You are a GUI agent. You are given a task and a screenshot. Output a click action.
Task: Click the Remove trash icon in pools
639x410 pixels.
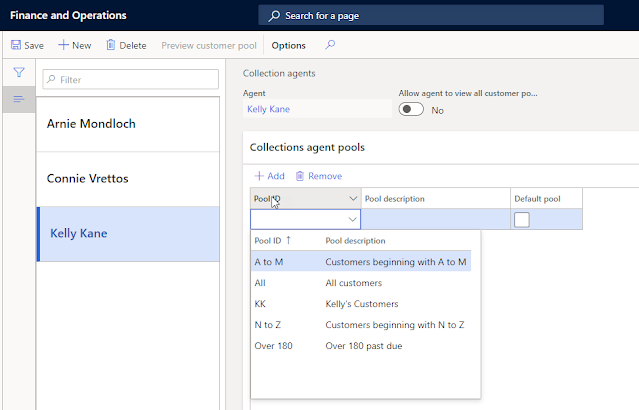pyautogui.click(x=300, y=176)
